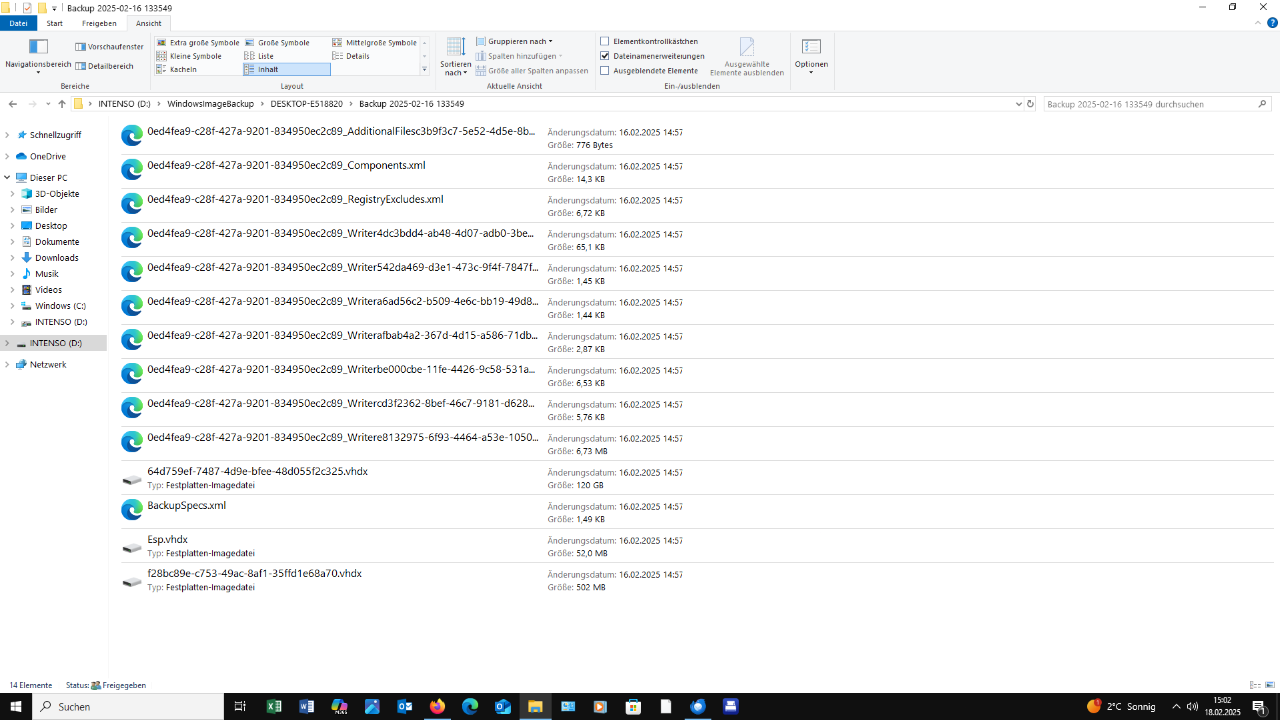Select Desktop in navigation pane

click(51, 226)
